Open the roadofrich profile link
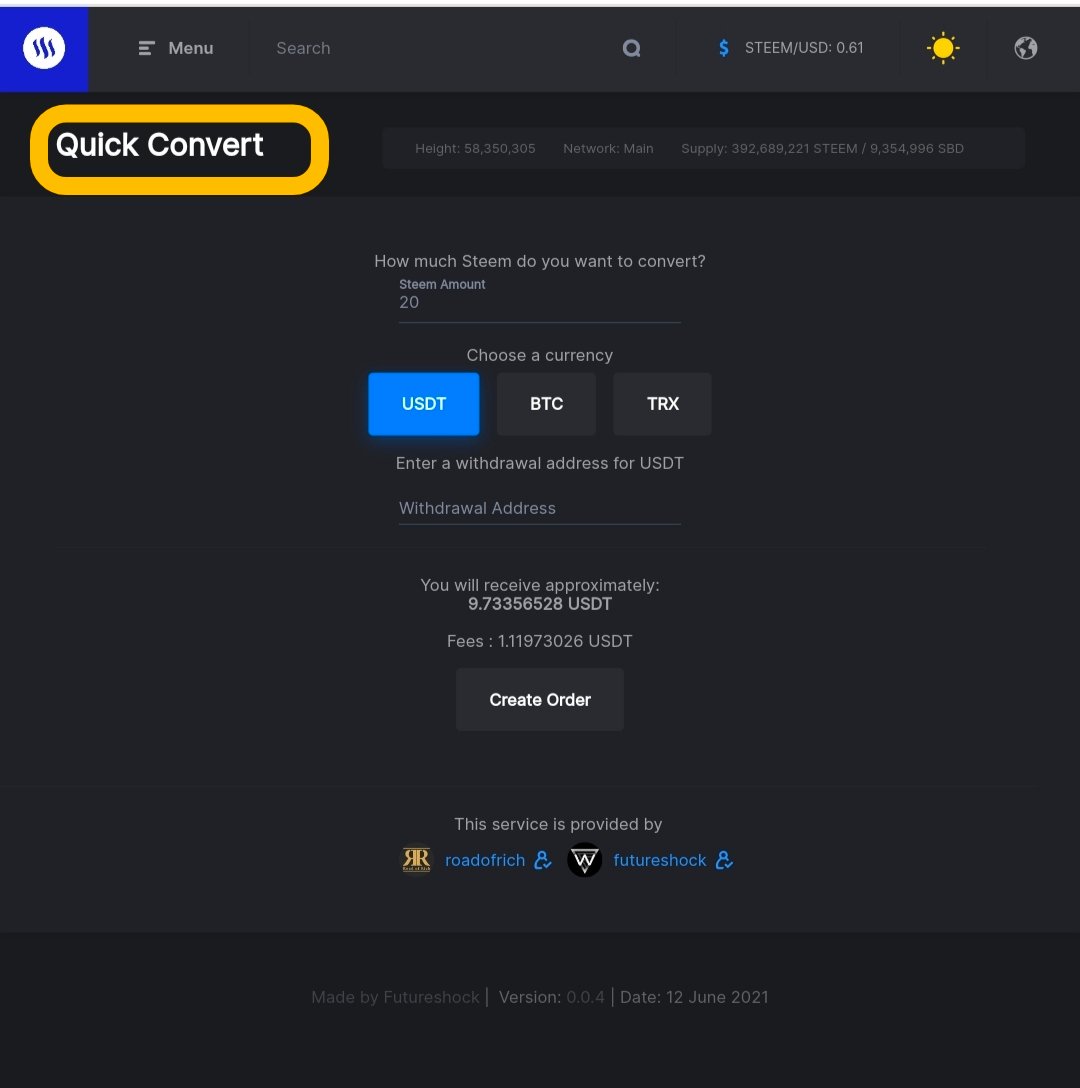The image size is (1080, 1088). [x=484, y=860]
